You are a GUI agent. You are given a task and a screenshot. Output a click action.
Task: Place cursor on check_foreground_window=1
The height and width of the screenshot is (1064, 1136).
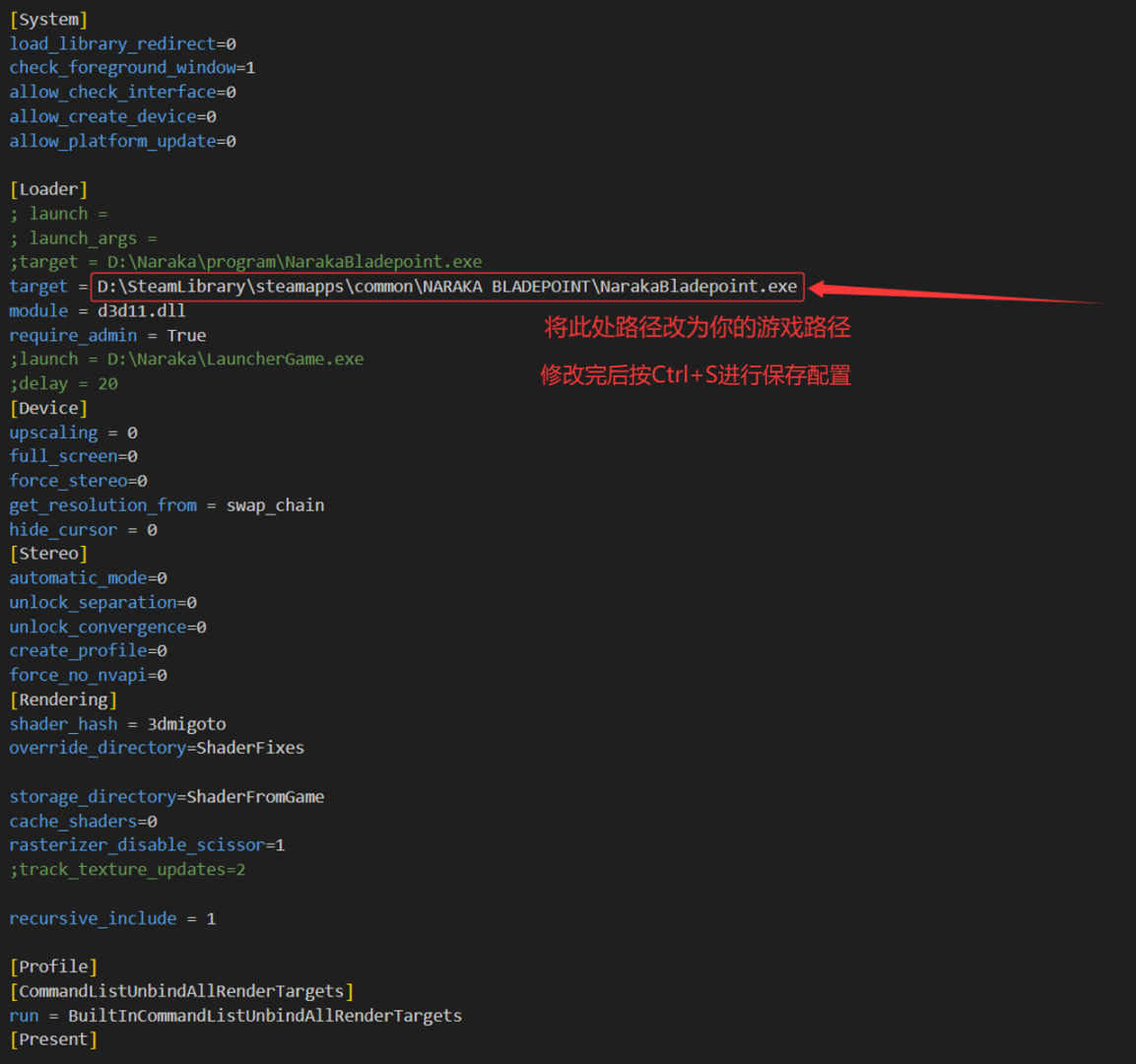[132, 68]
